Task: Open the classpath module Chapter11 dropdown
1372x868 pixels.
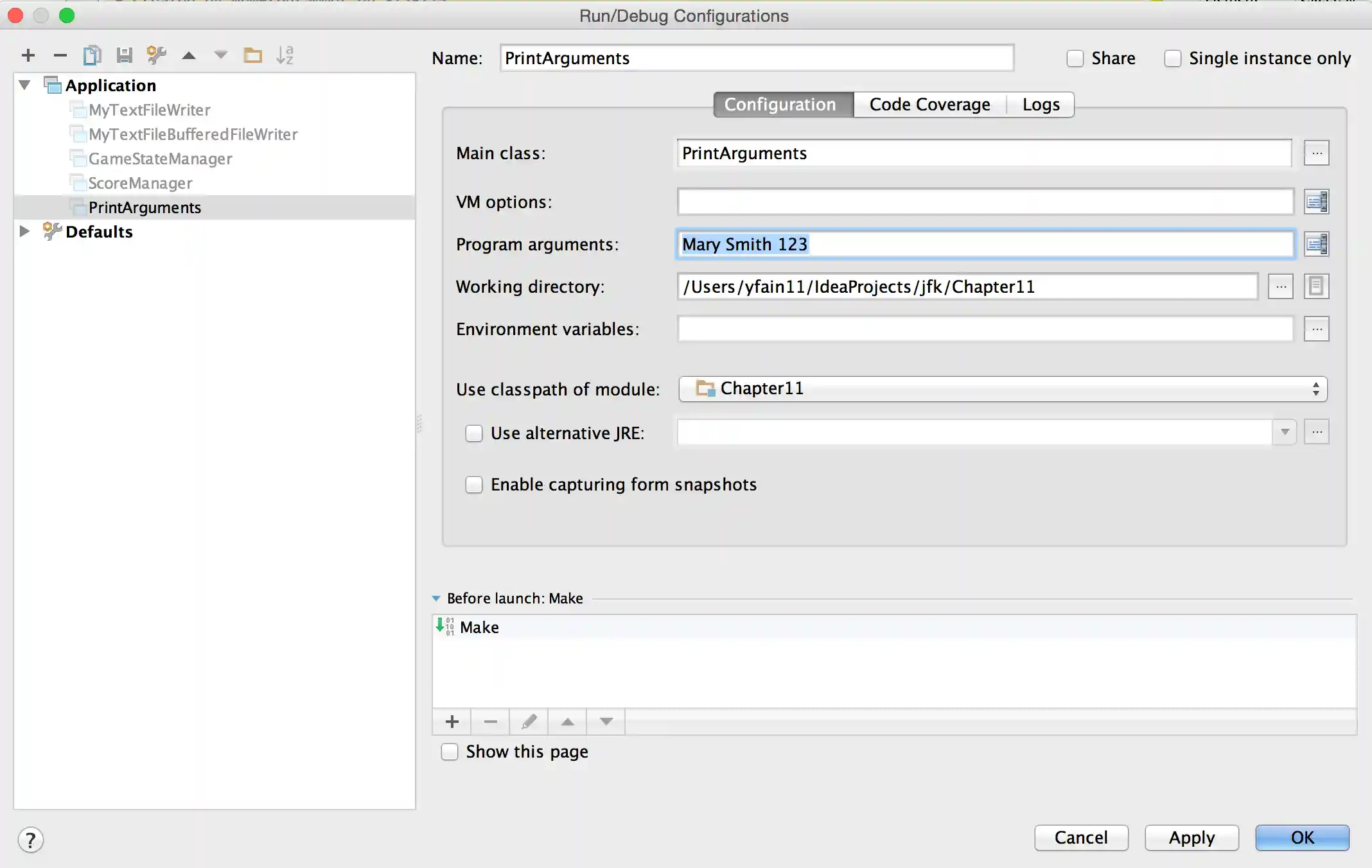Action: pyautogui.click(x=1002, y=389)
